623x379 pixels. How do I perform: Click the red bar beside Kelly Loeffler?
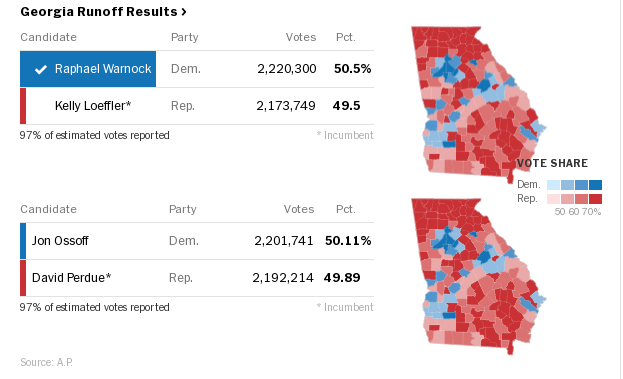(23, 106)
